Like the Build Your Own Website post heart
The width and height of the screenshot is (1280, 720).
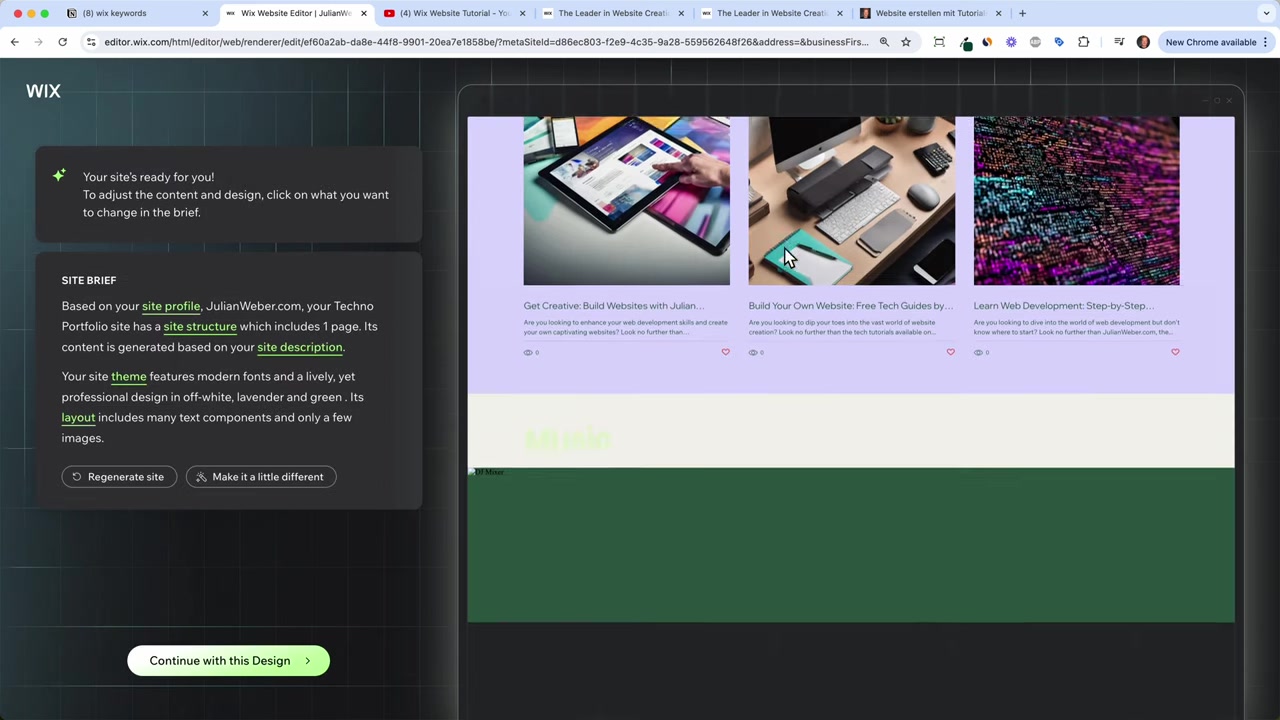click(x=950, y=352)
